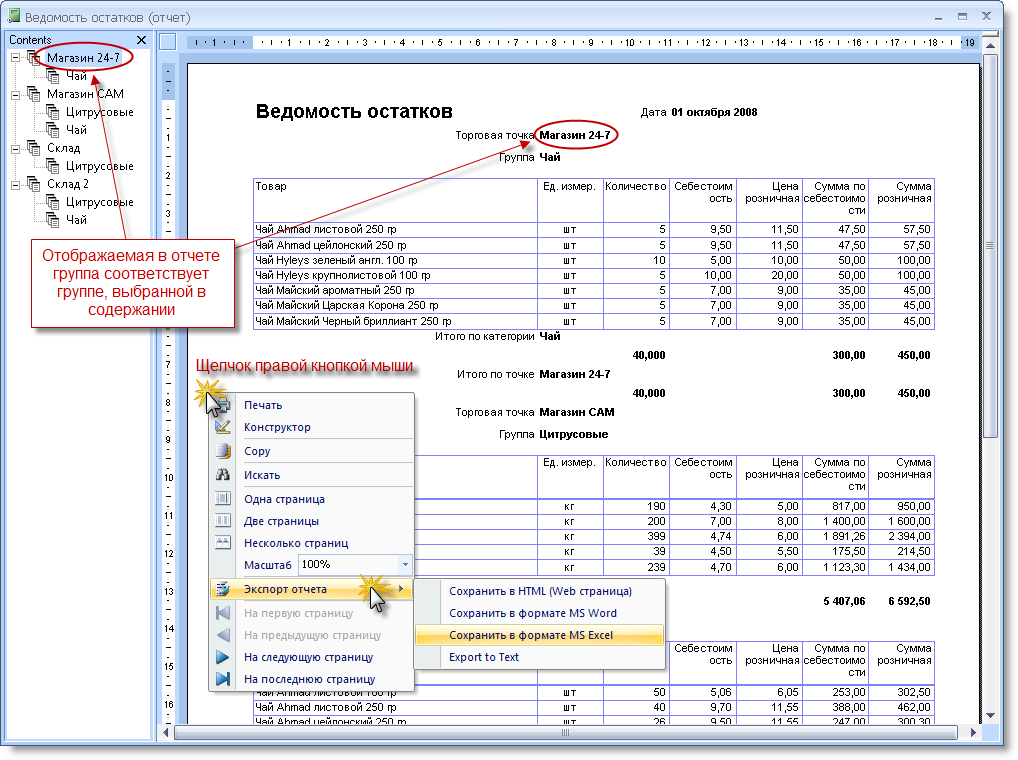This screenshot has height=760, width=1018.
Task: Collapse the Магазин 24-7 tree node
Action: click(16, 58)
